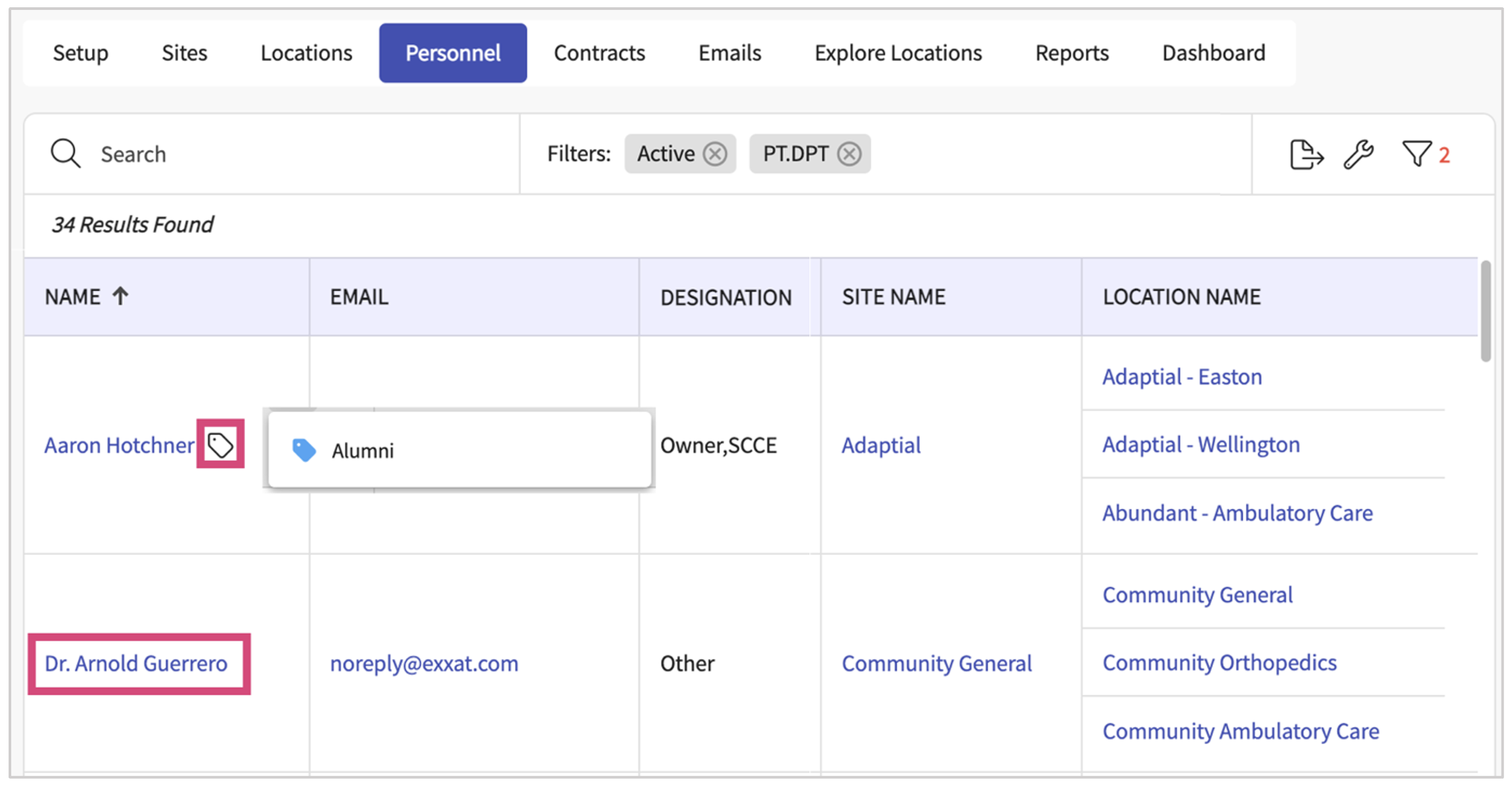The height and width of the screenshot is (786, 1512).
Task: Switch to the Contracts tab
Action: (x=599, y=53)
